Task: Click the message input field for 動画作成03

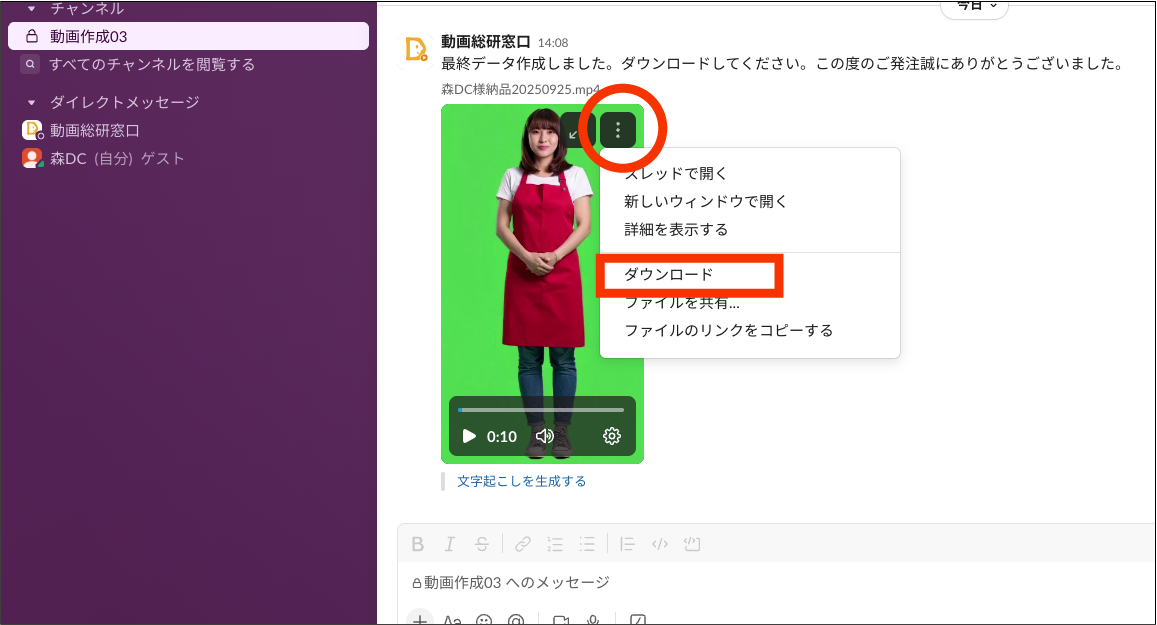Action: (x=700, y=582)
